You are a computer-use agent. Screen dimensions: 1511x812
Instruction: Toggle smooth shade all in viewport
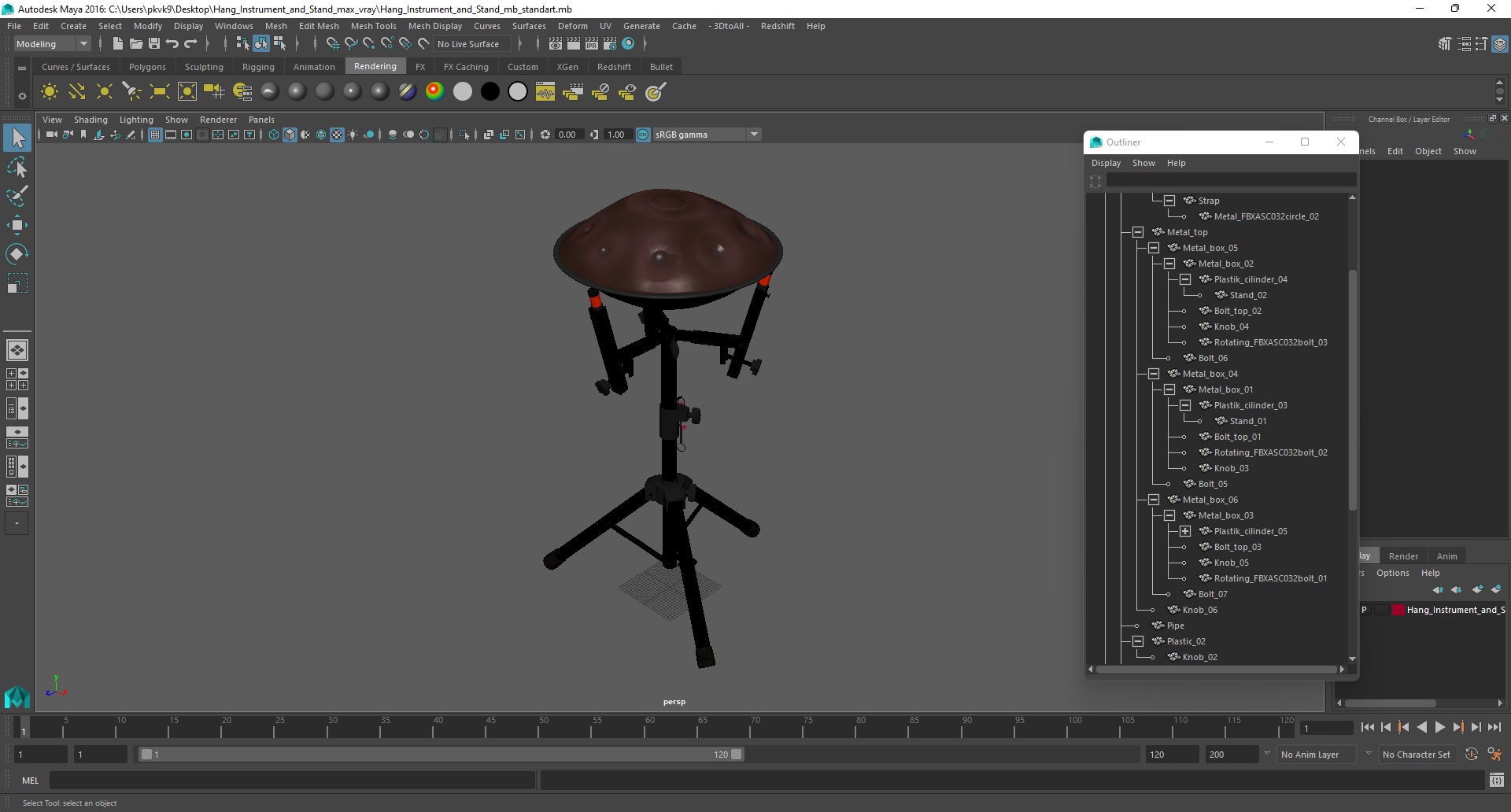click(290, 135)
